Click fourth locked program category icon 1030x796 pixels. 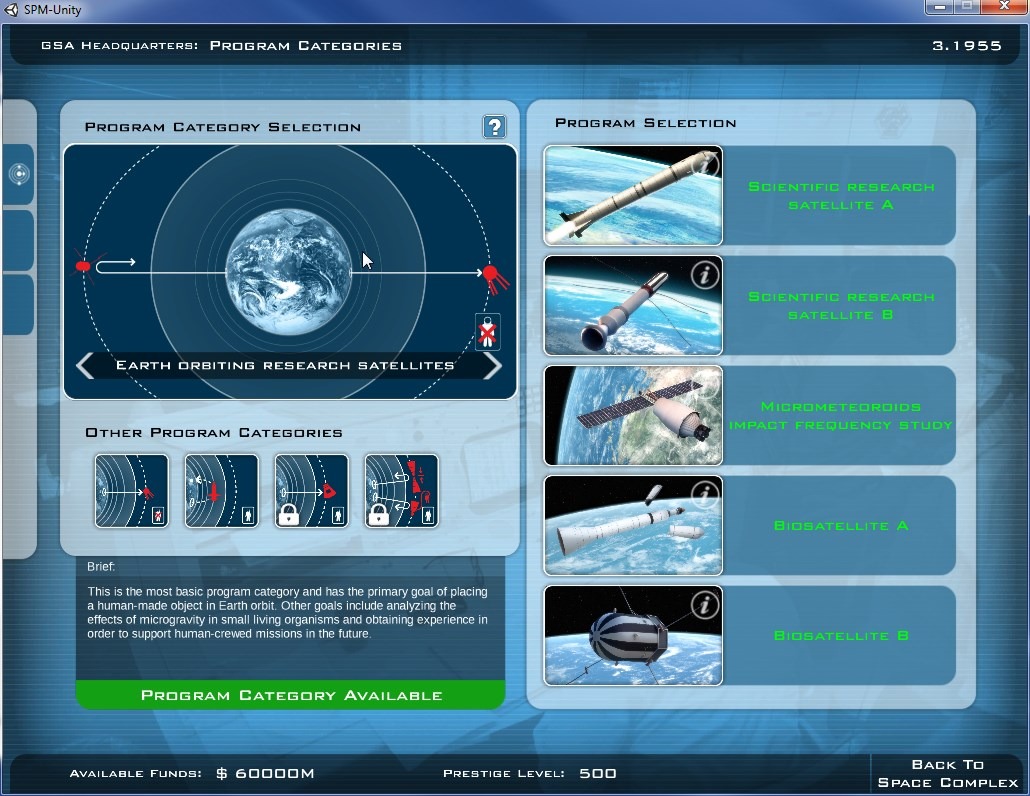[x=402, y=490]
